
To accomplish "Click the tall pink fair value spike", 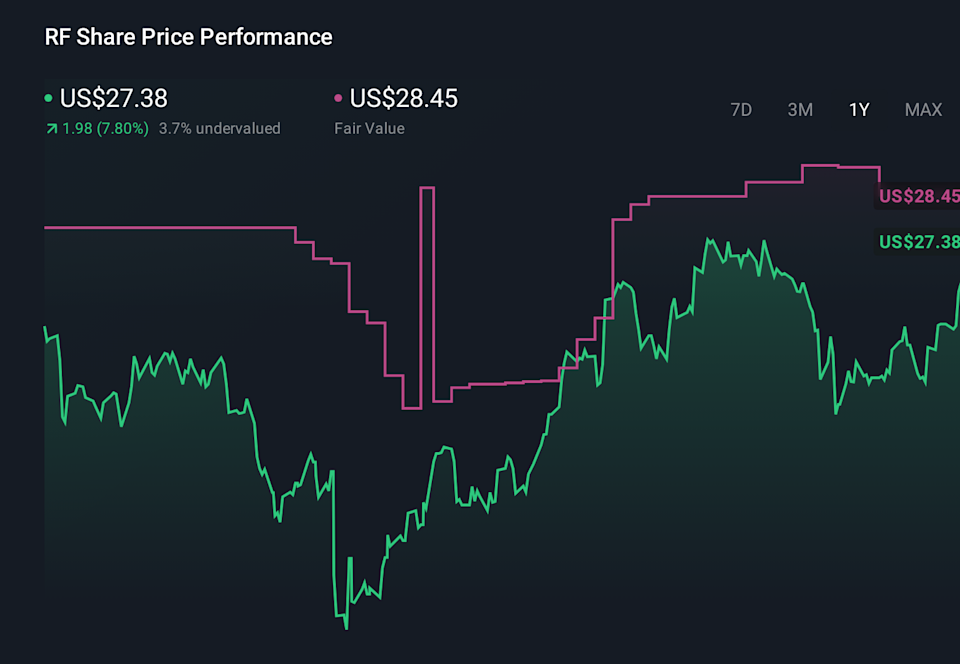I will pyautogui.click(x=427, y=188).
